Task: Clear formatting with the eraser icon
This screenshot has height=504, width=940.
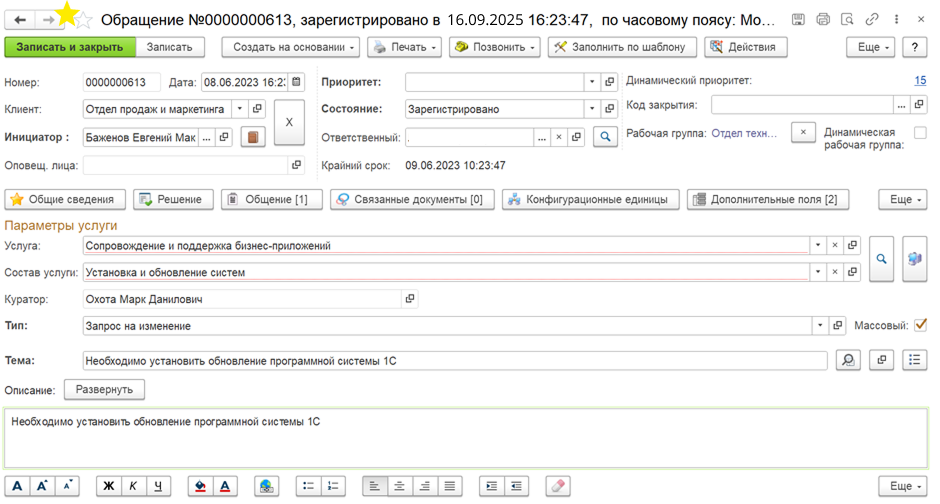Action: pos(558,486)
